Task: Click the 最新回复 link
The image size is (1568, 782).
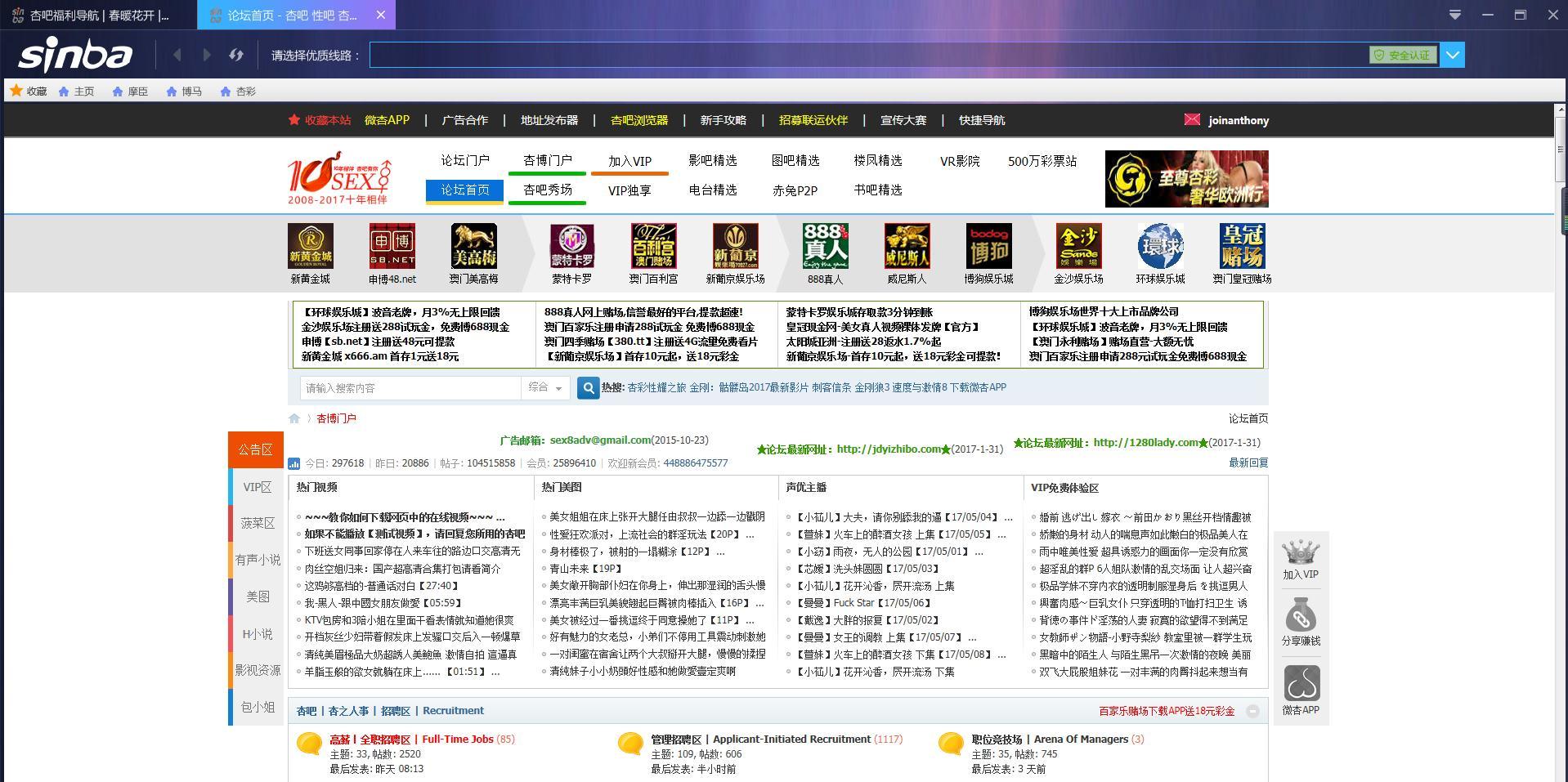Action: pyautogui.click(x=1248, y=462)
